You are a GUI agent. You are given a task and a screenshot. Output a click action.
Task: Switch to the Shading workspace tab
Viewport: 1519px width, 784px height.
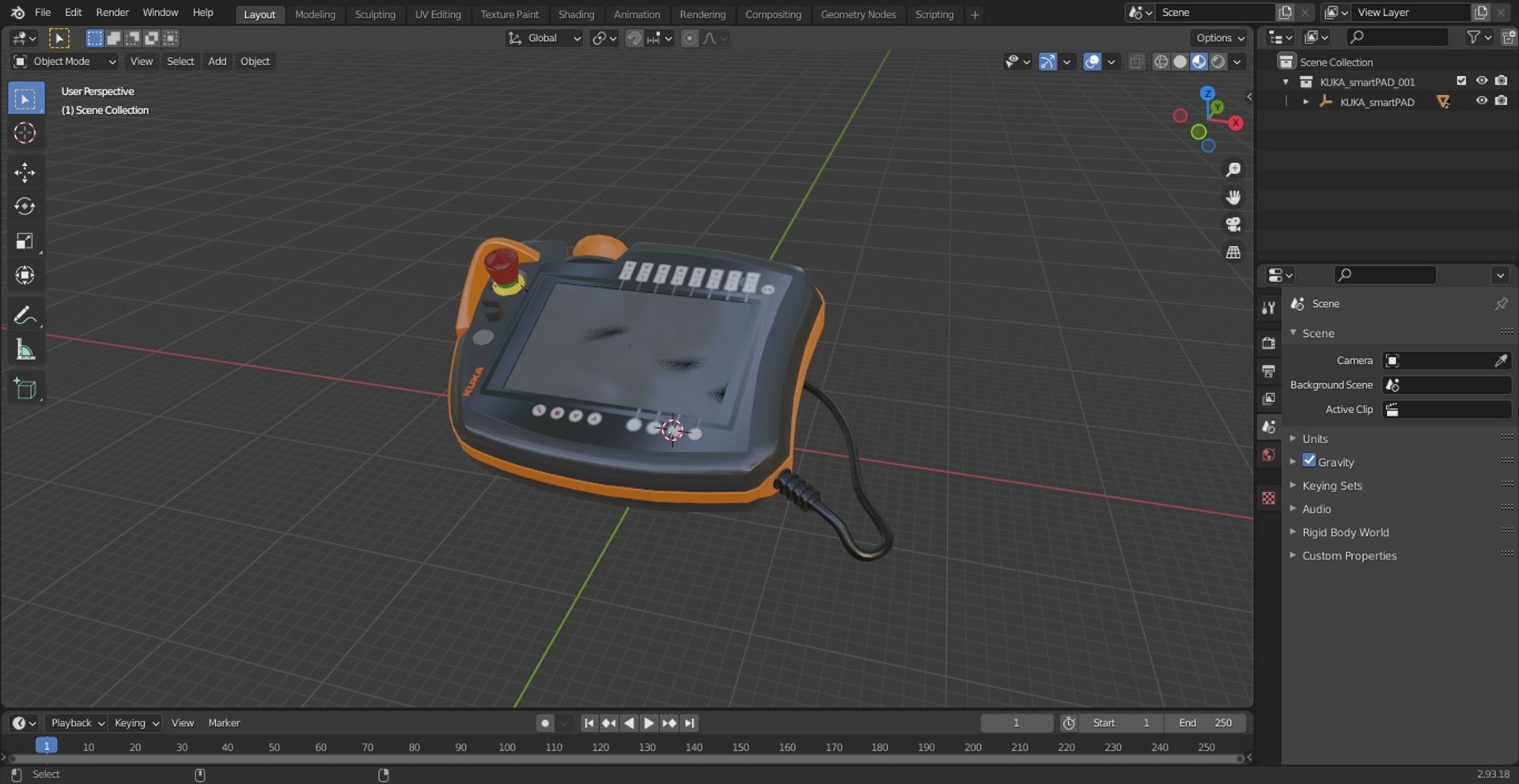coord(576,14)
